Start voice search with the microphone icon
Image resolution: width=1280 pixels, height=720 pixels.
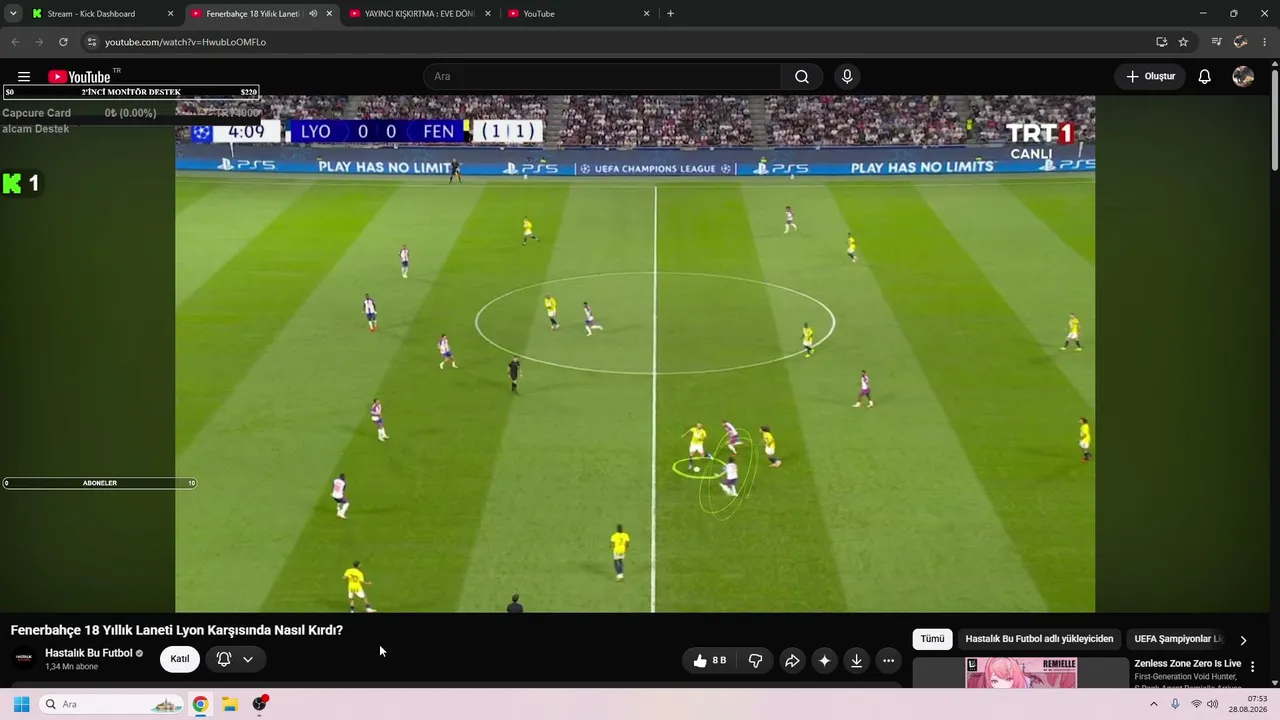click(x=847, y=77)
